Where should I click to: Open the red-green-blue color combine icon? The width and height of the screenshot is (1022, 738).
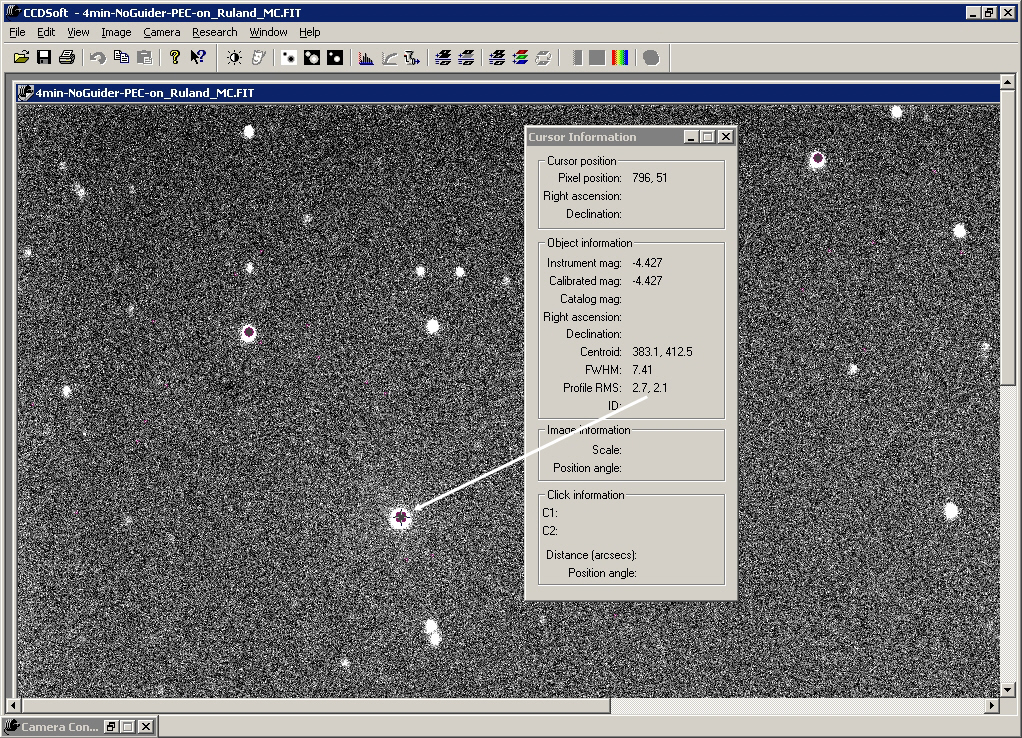520,57
